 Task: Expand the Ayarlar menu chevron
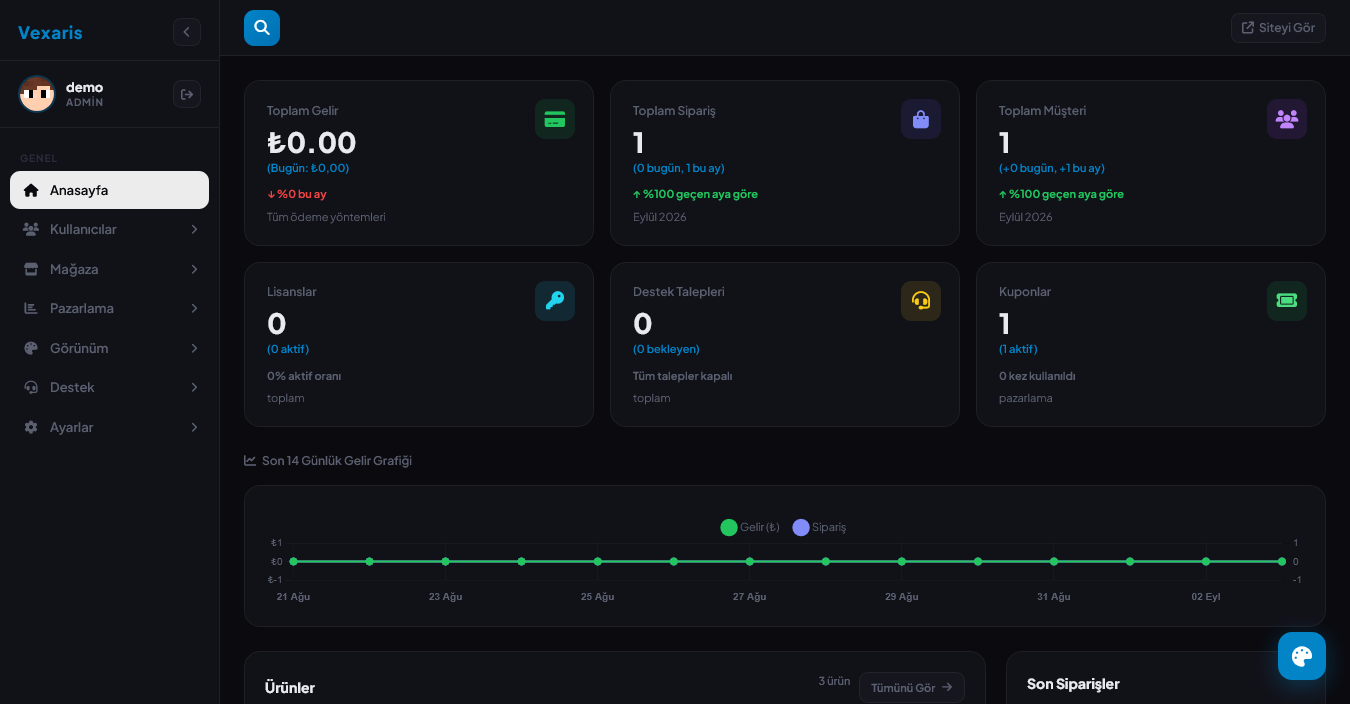click(194, 427)
